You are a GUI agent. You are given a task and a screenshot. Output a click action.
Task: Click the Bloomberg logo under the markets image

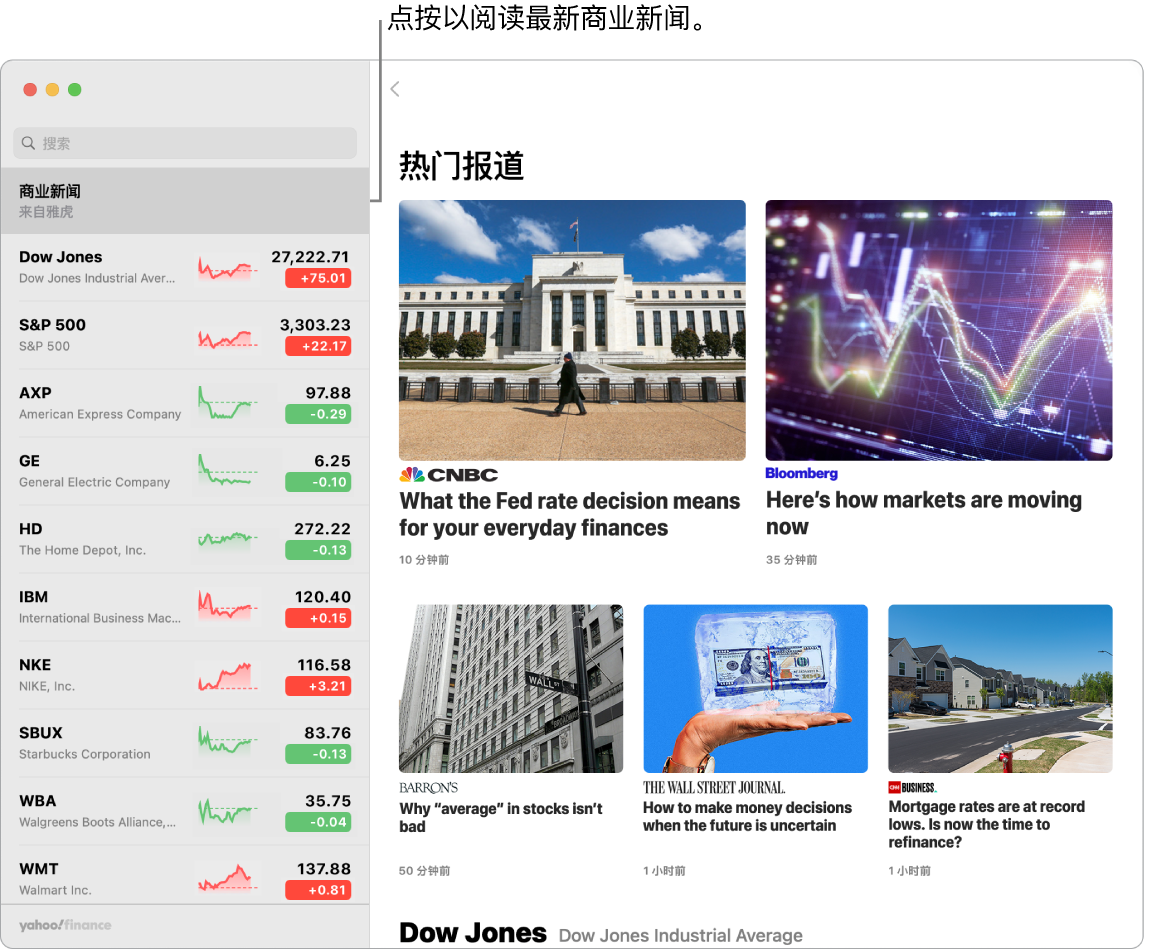coord(801,473)
